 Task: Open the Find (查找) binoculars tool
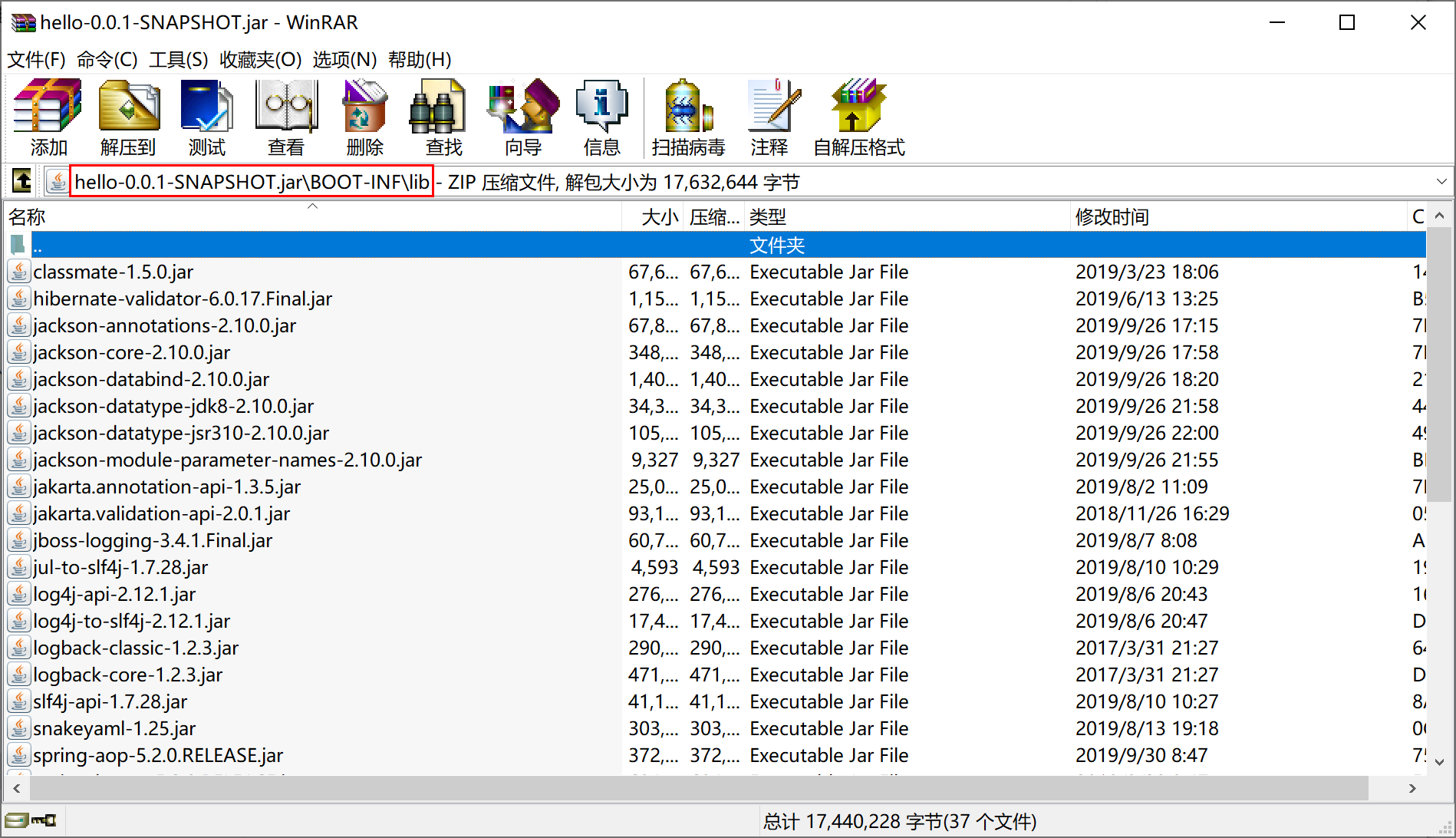click(x=443, y=117)
